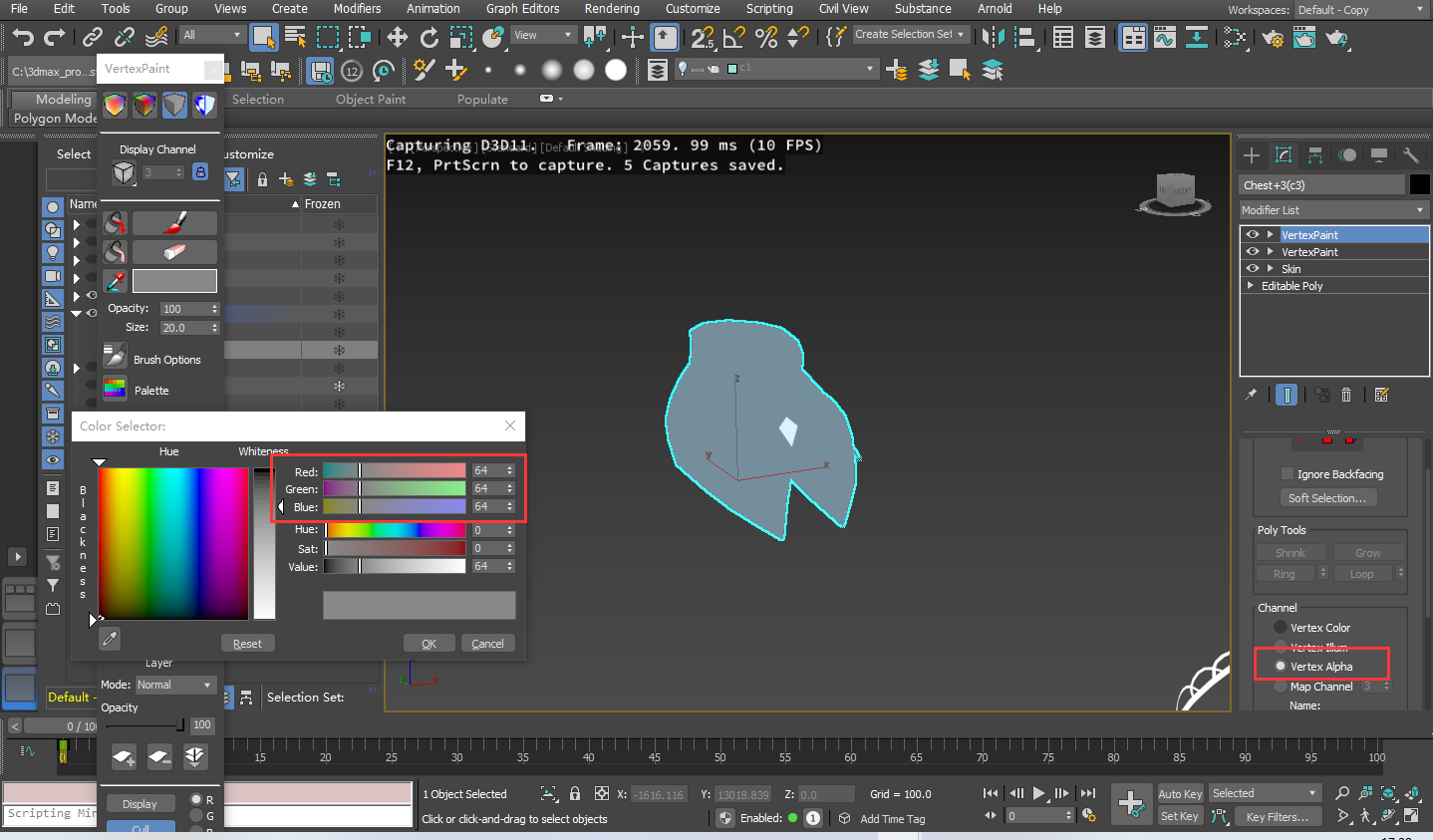Open Soft Selection settings
This screenshot has width=1433, height=840.
1328,497
